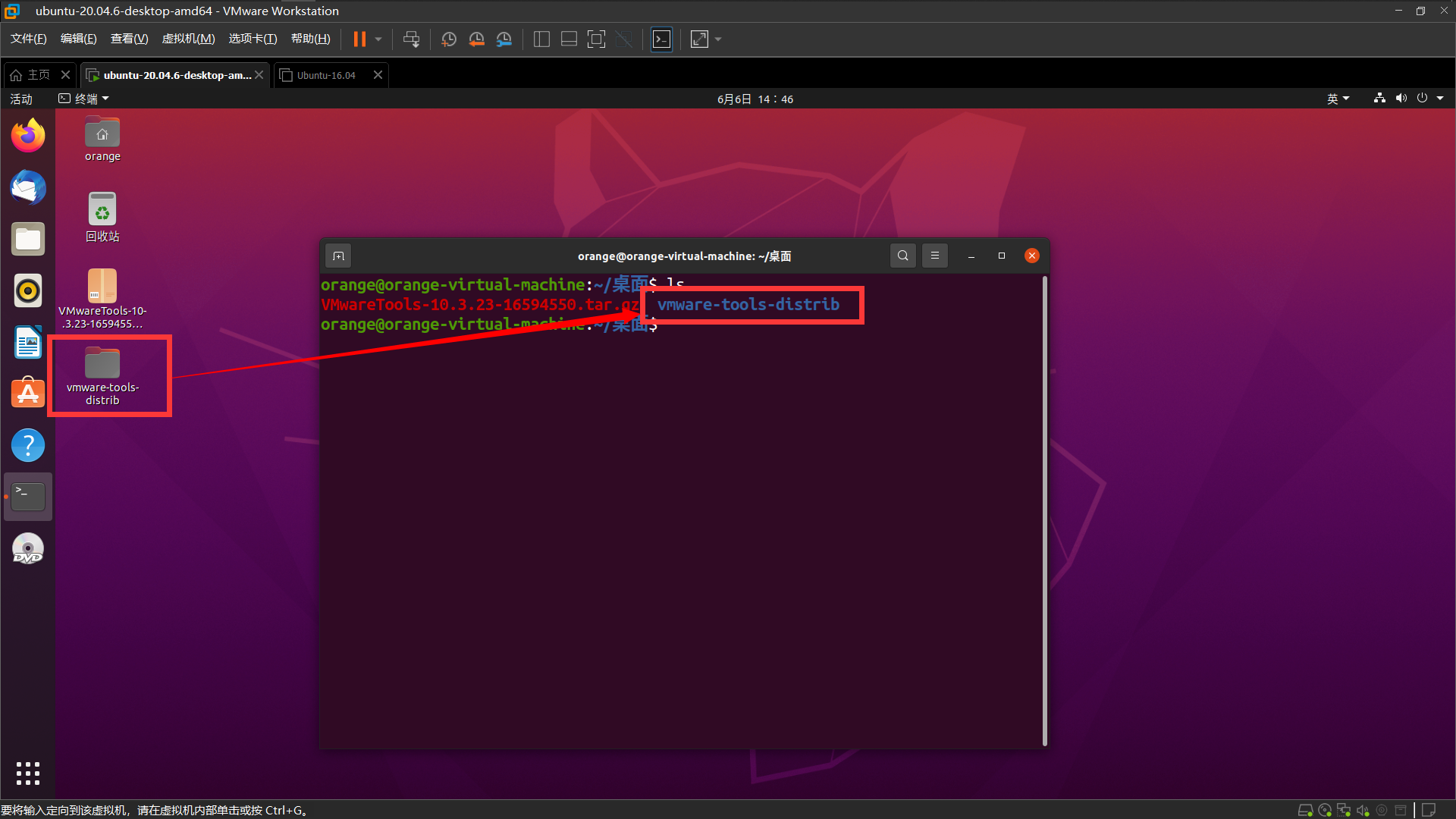Open terminal hamburger menu button
Screen dimensions: 1456x819
point(934,256)
